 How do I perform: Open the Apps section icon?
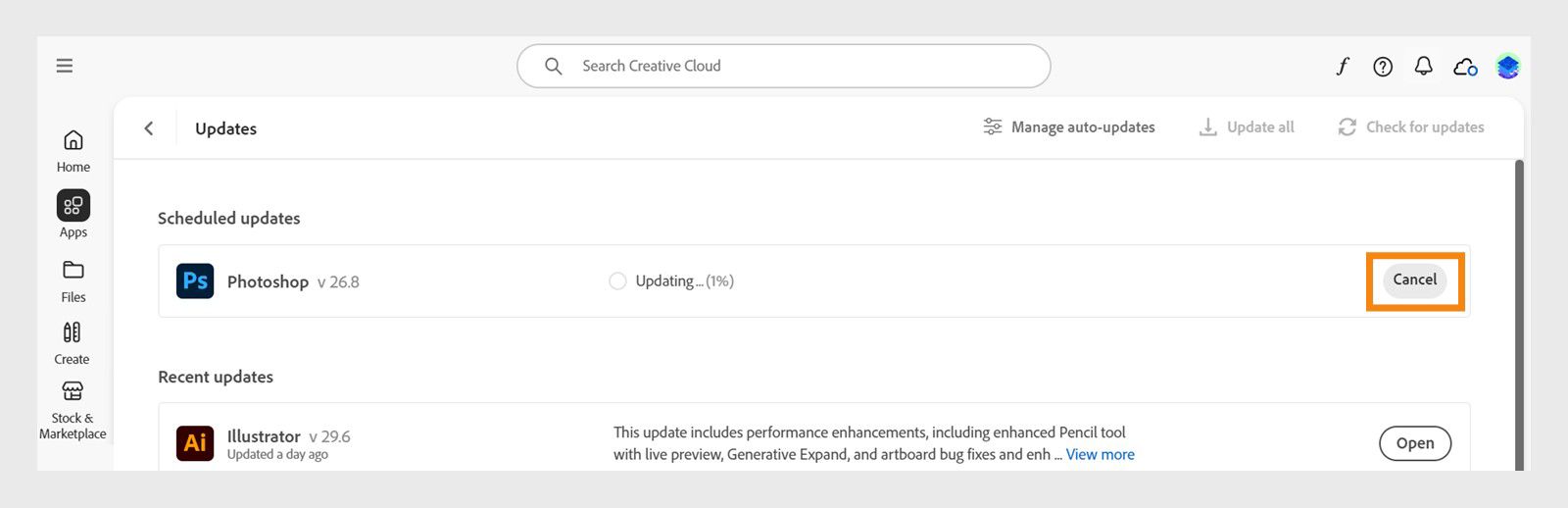(73, 206)
